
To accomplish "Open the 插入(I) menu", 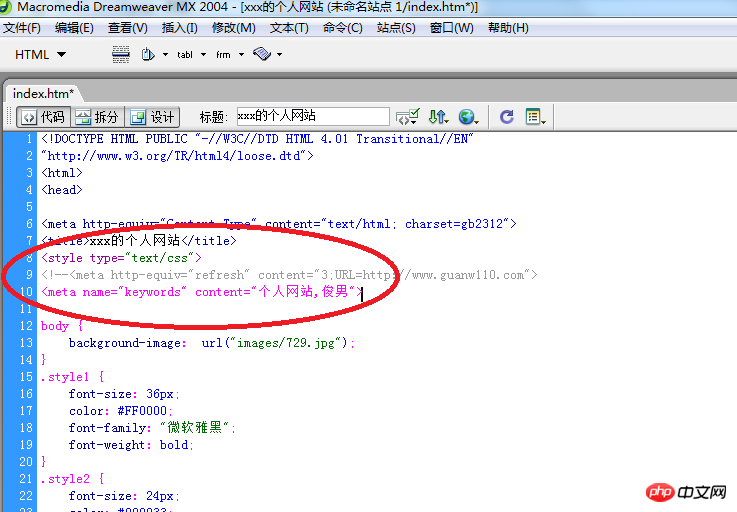I will coord(179,28).
